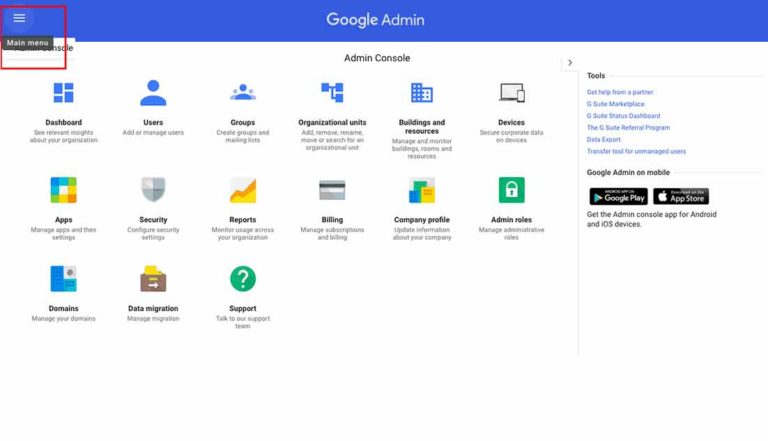This screenshot has width=768, height=441.
Task: Click the Data migration label text
Action: tap(153, 309)
